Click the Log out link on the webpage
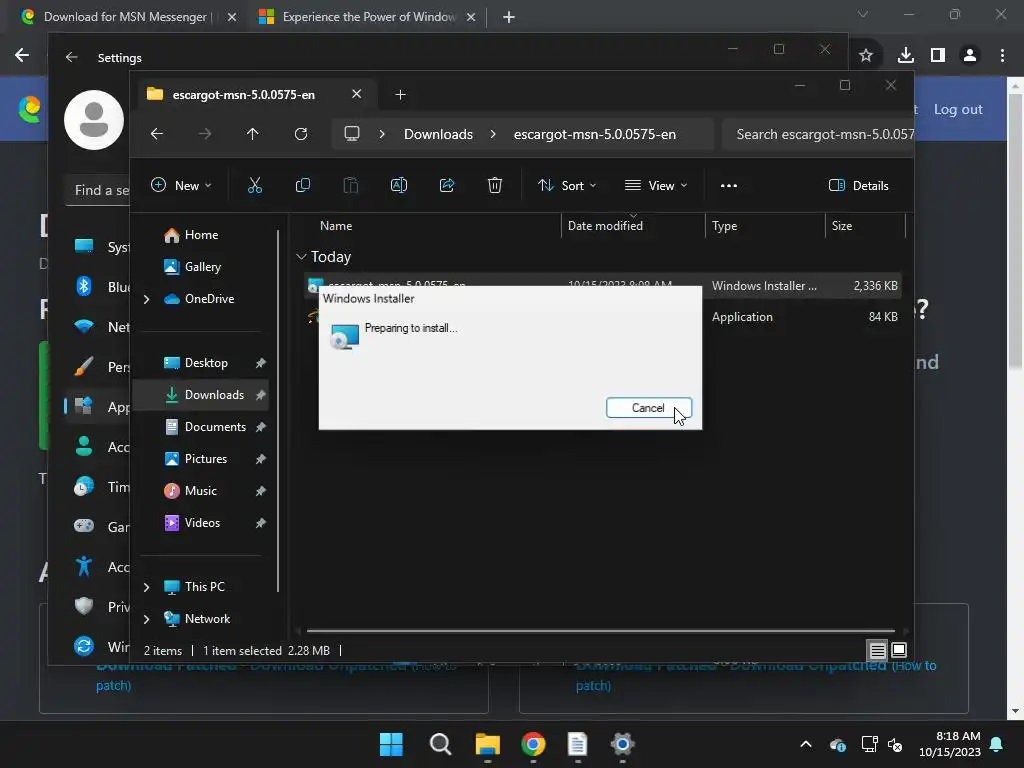Image resolution: width=1024 pixels, height=768 pixels. (x=958, y=109)
